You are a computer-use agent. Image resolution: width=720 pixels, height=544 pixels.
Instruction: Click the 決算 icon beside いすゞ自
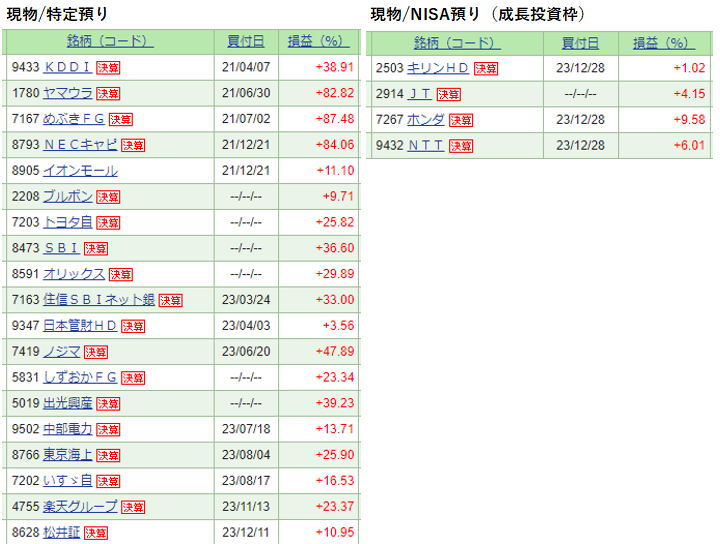point(108,481)
